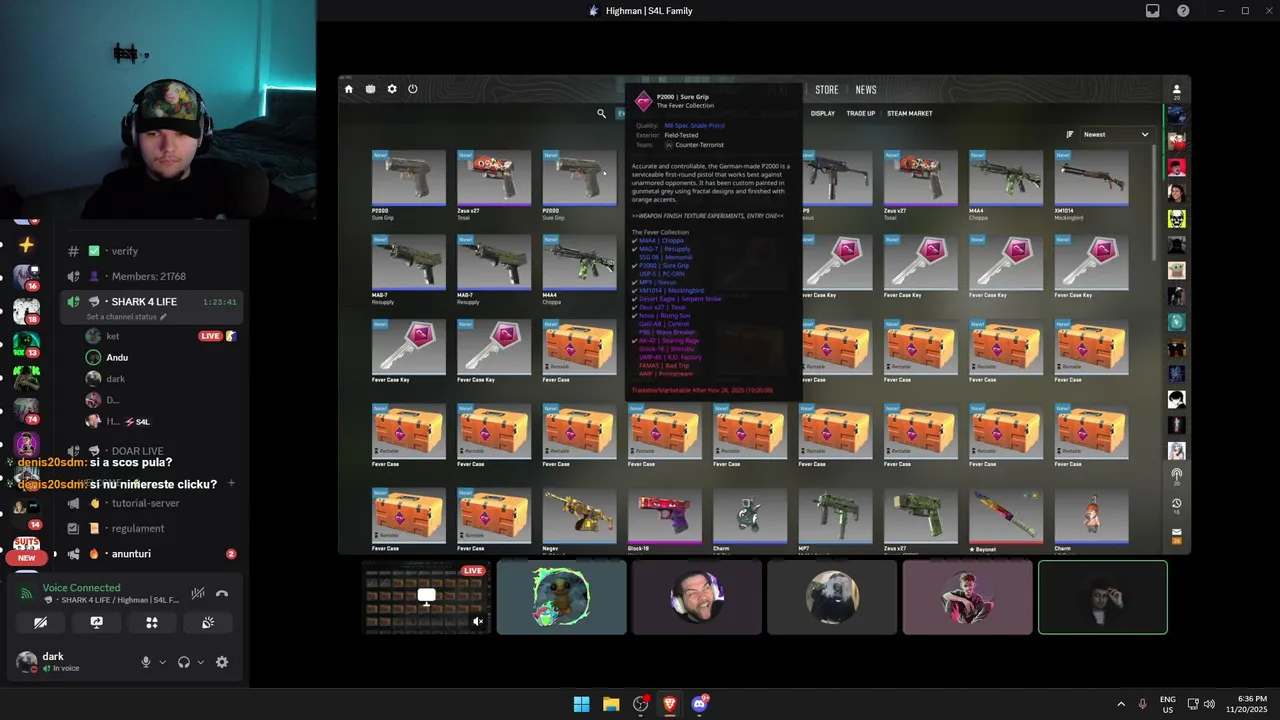
Task: Open the CS2 mail inbox icon
Action: [x=1177, y=533]
